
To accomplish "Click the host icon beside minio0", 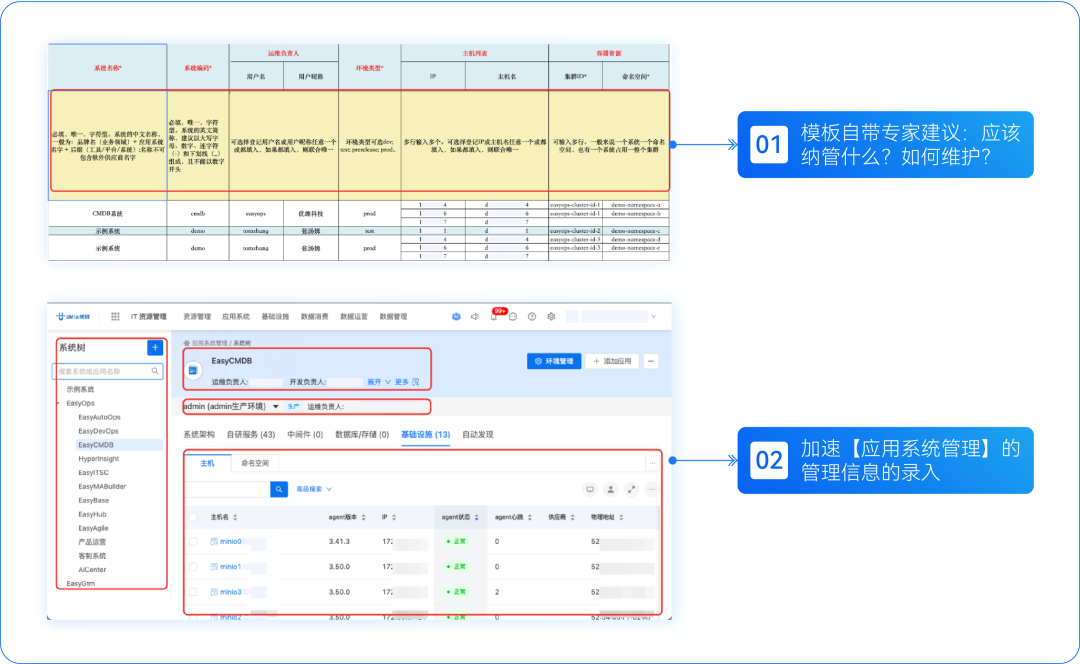I will click(214, 542).
